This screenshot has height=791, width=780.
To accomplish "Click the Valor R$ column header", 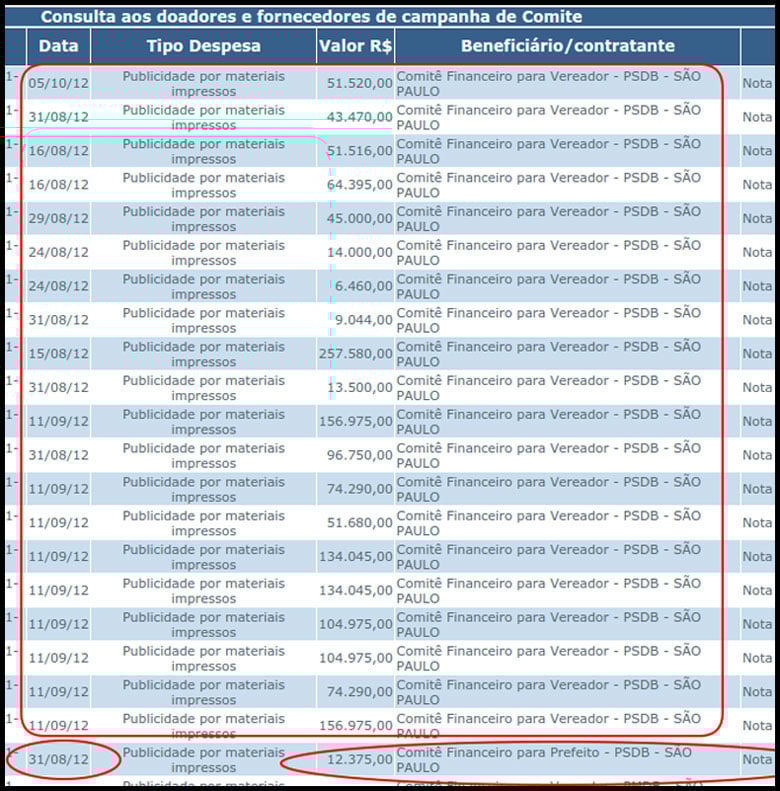I will 356,46.
